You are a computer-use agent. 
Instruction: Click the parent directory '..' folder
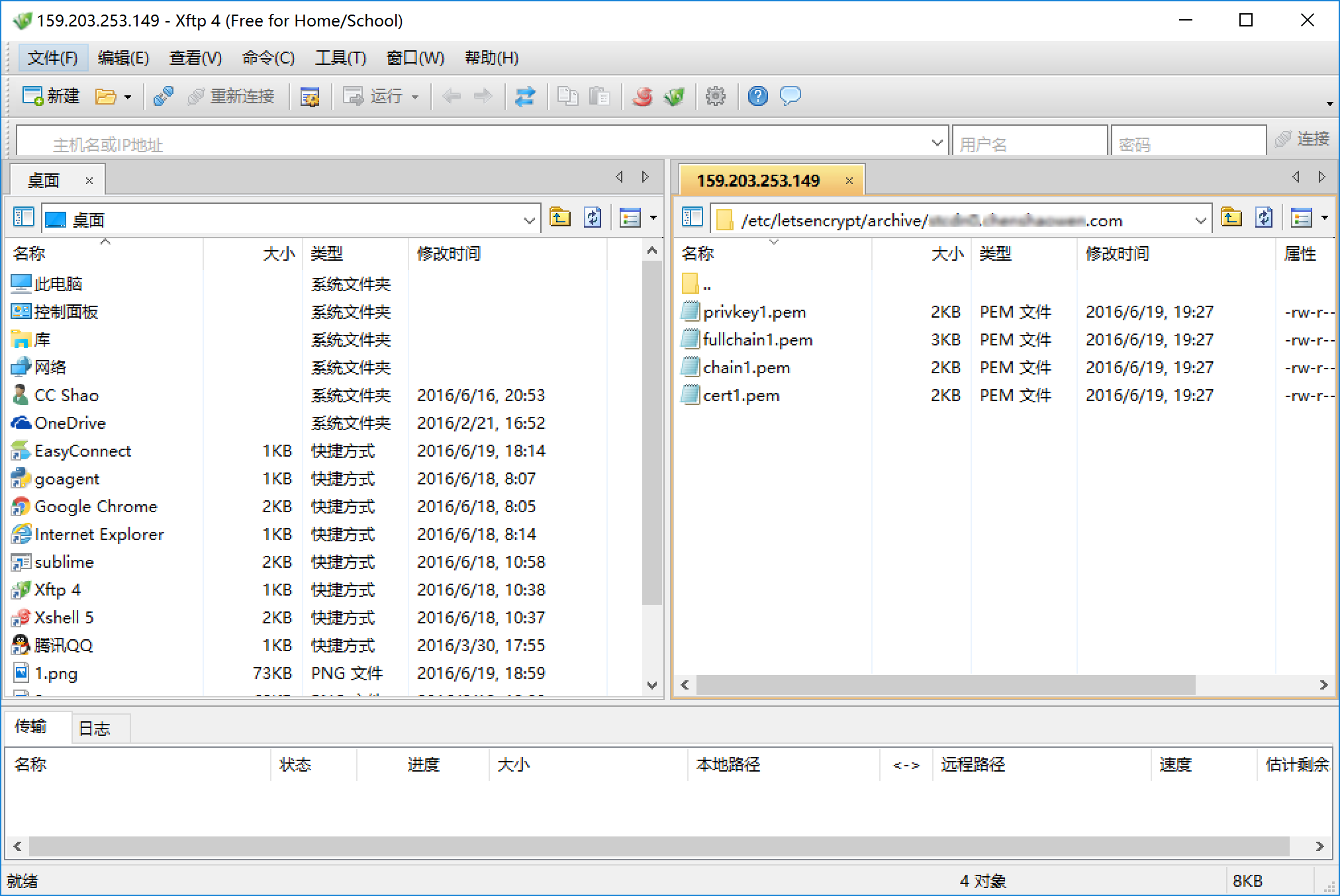coord(698,285)
